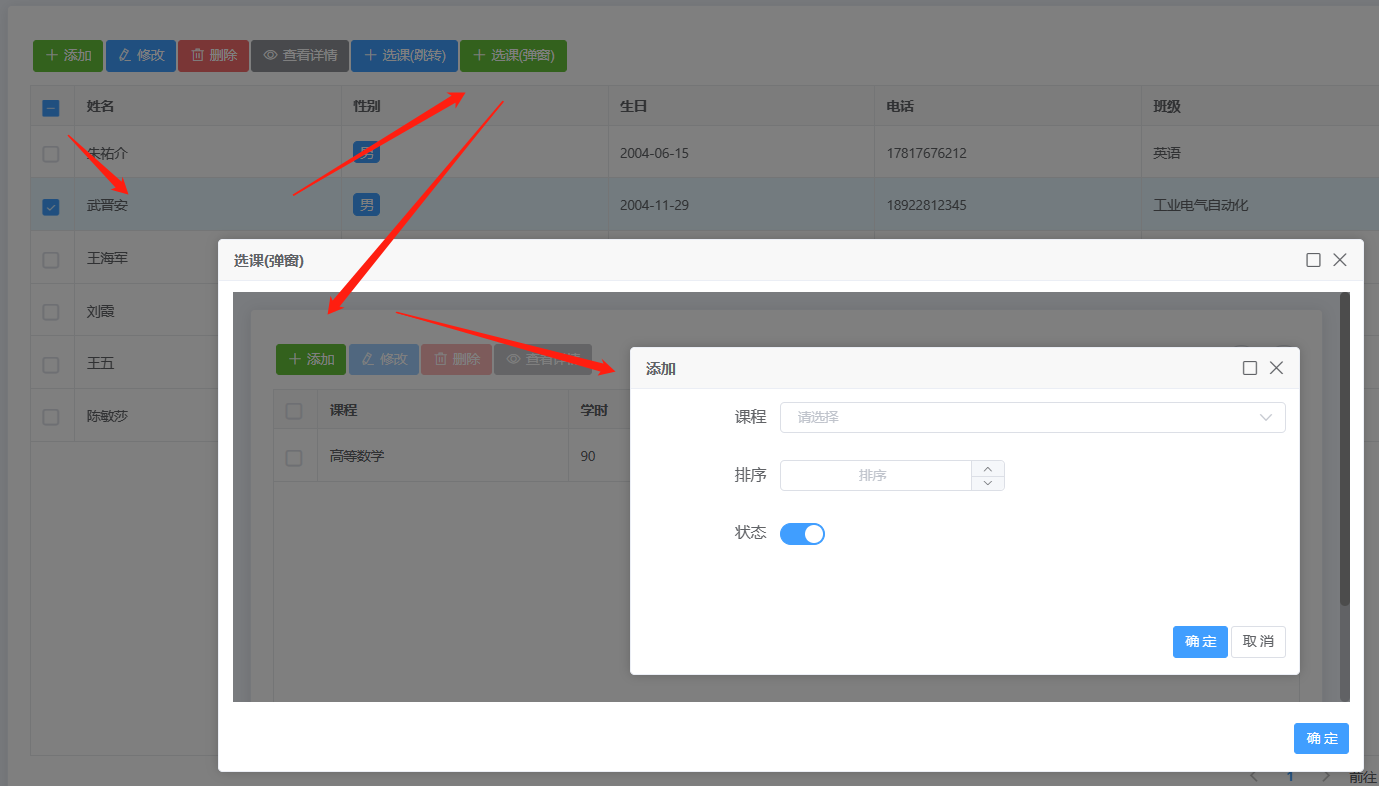
Task: Click the red 删除 trash button in top toolbar
Action: 213,56
